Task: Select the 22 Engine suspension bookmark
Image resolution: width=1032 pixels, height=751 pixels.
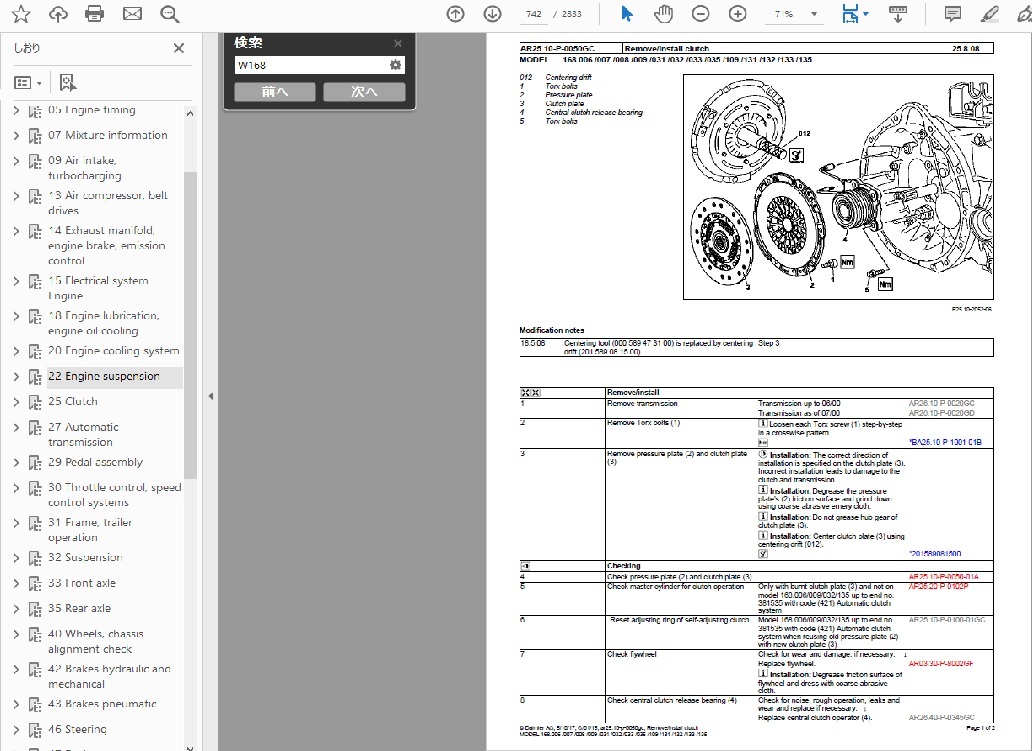Action: pyautogui.click(x=103, y=376)
